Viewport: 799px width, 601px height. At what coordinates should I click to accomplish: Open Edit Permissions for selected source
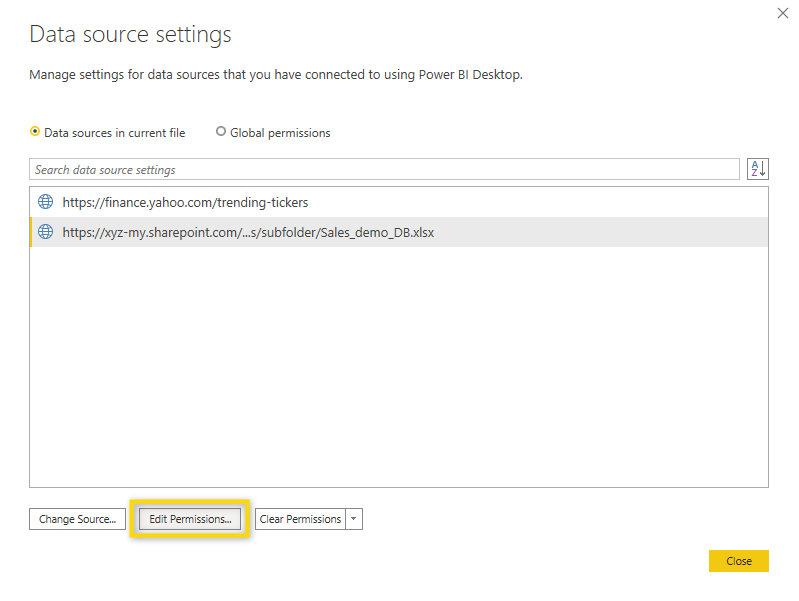coord(190,519)
